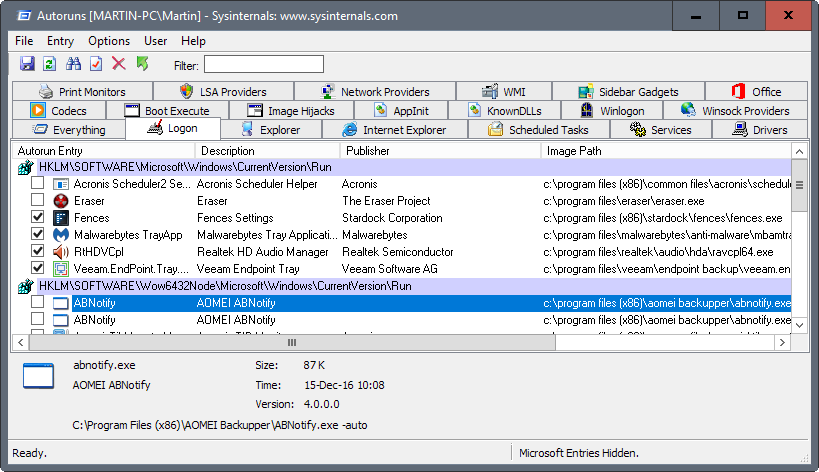Switch to the Explorer tab

[x=271, y=130]
